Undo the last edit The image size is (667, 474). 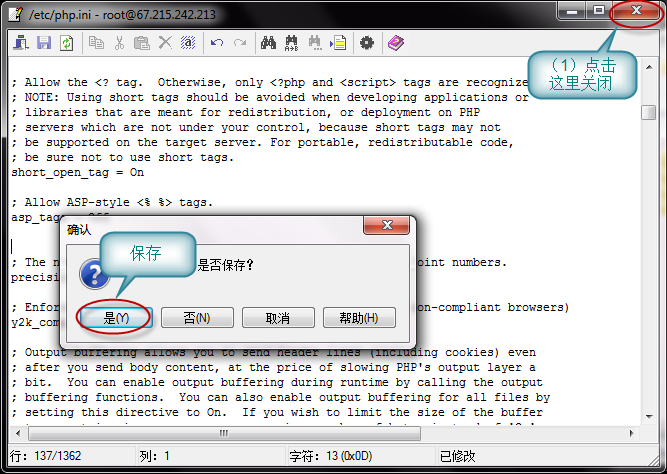[x=217, y=43]
